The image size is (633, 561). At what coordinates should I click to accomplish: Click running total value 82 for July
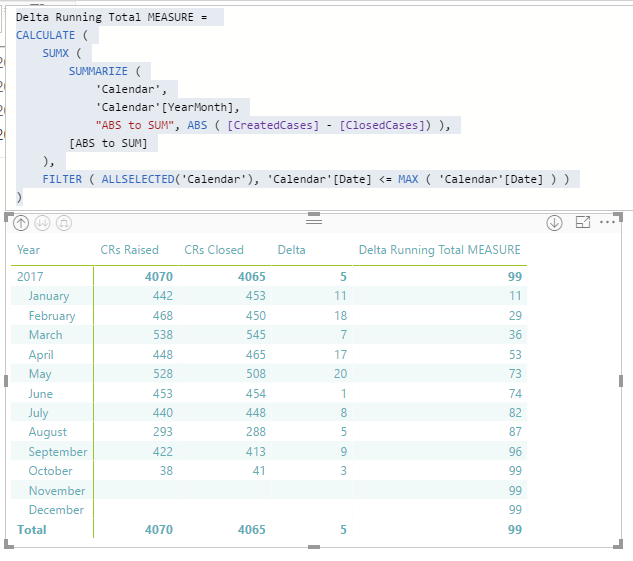515,413
